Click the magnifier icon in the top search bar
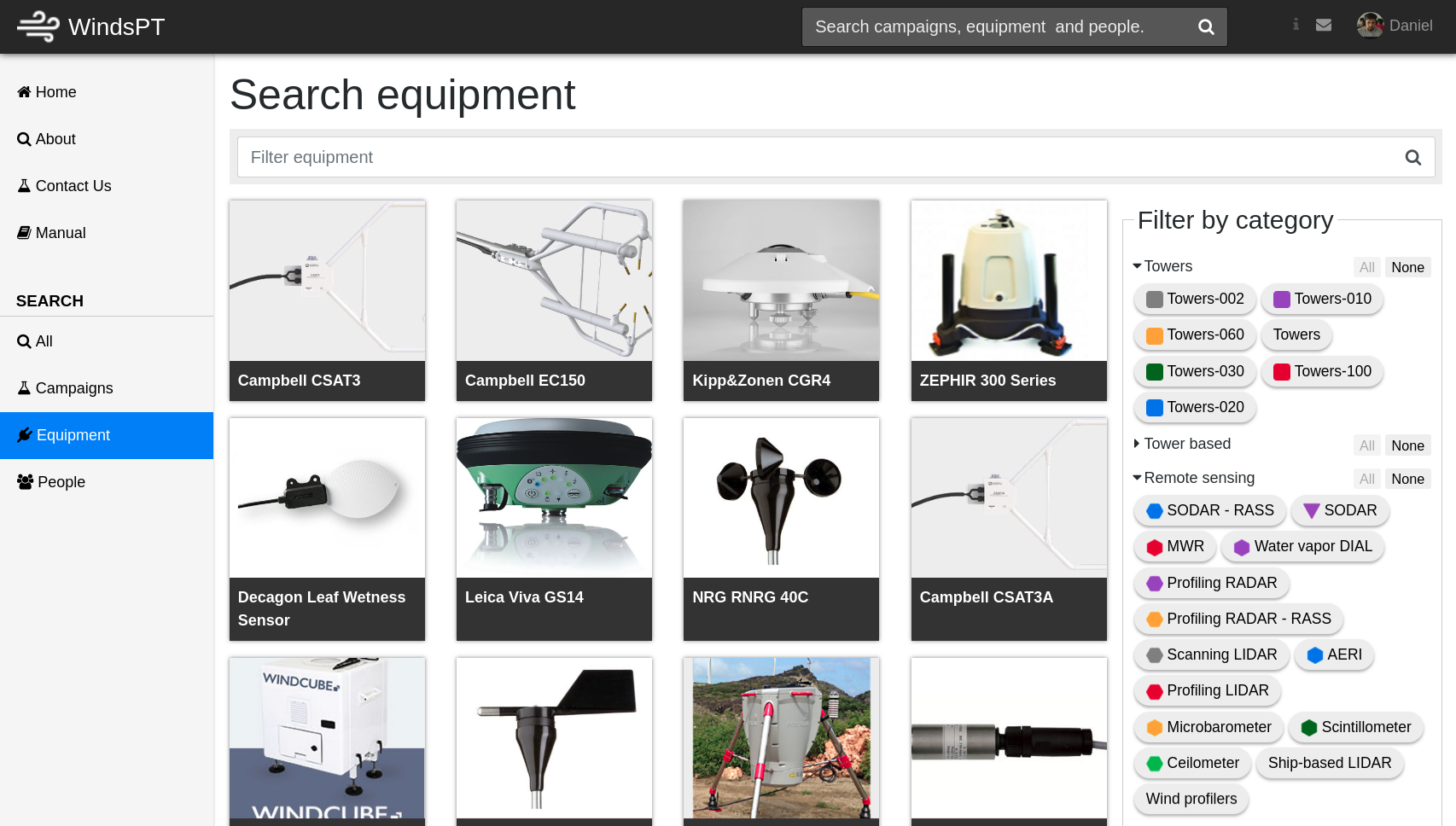This screenshot has width=1456, height=826. pos(1206,27)
